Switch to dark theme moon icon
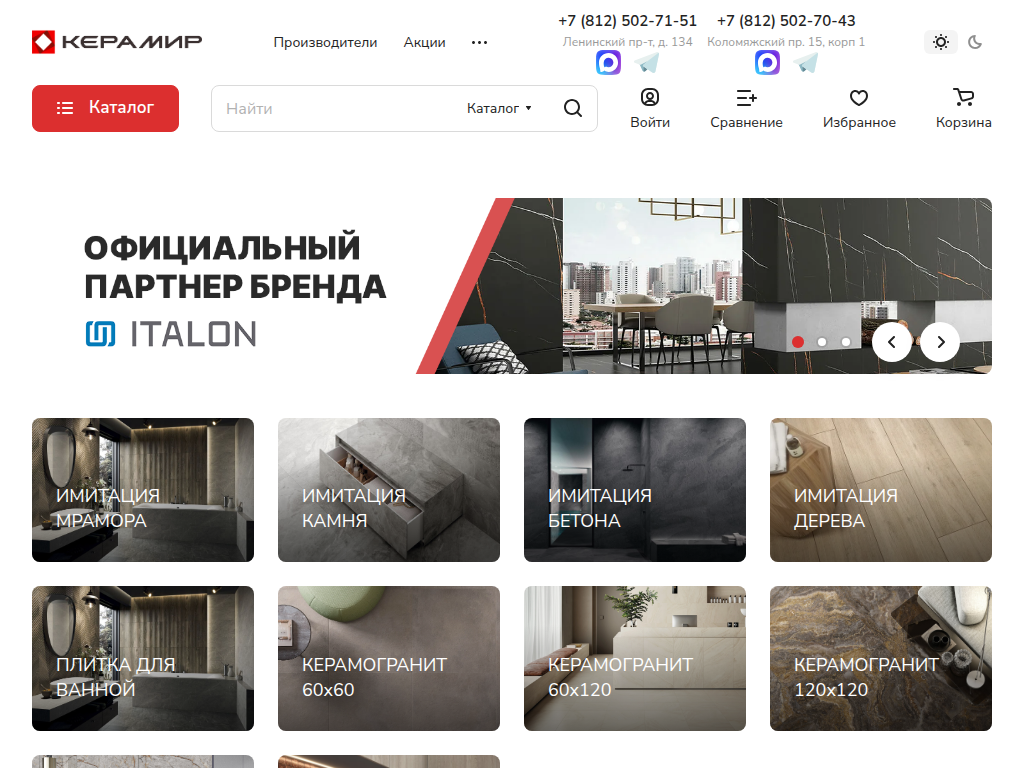 click(975, 42)
